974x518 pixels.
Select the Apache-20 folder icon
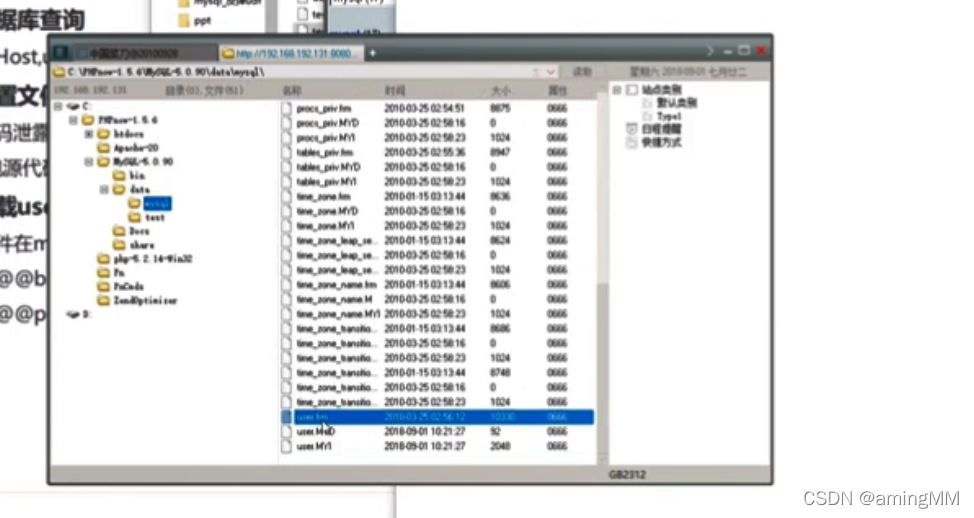point(104,148)
